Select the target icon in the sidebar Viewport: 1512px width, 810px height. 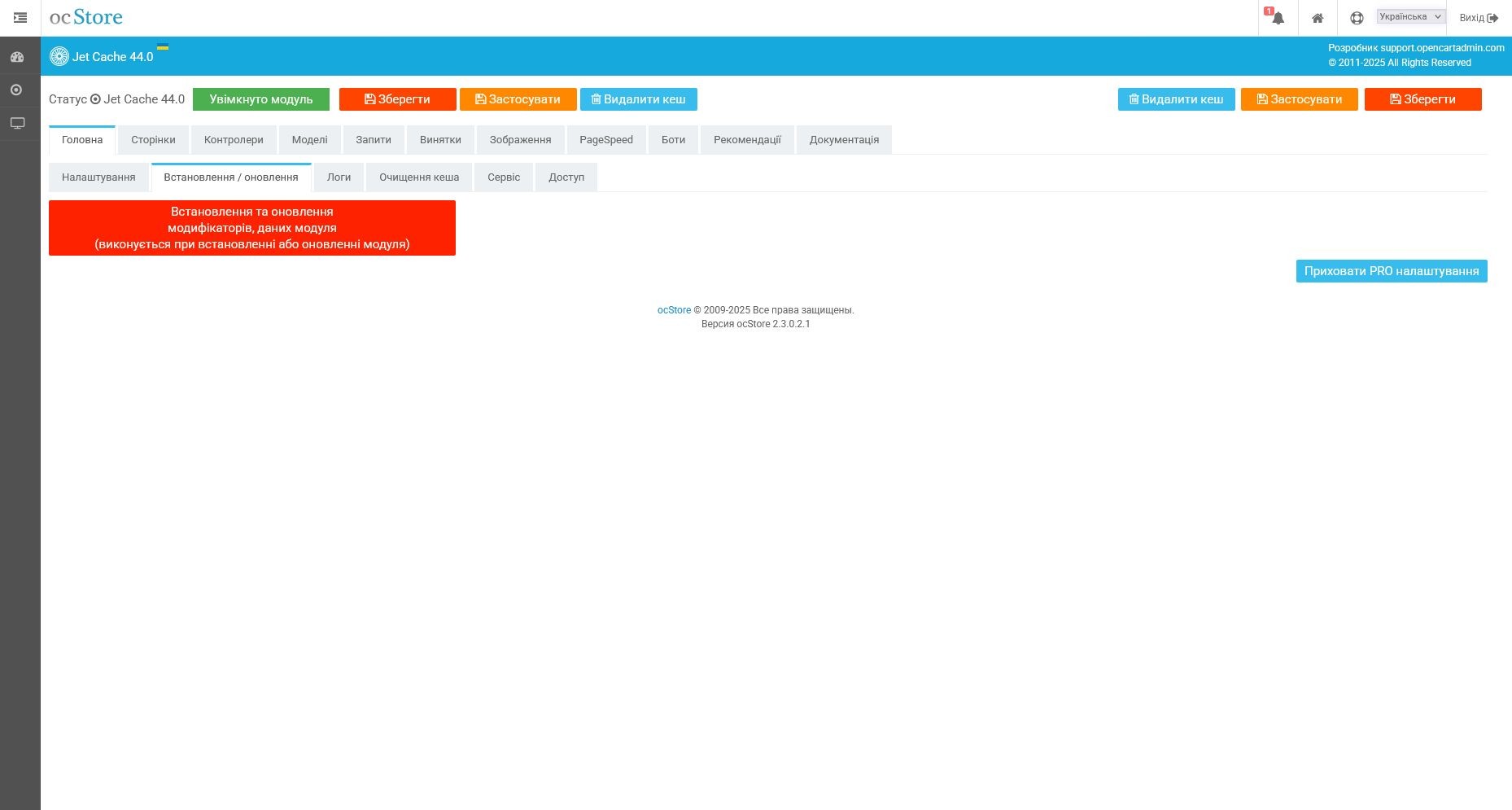coord(18,90)
